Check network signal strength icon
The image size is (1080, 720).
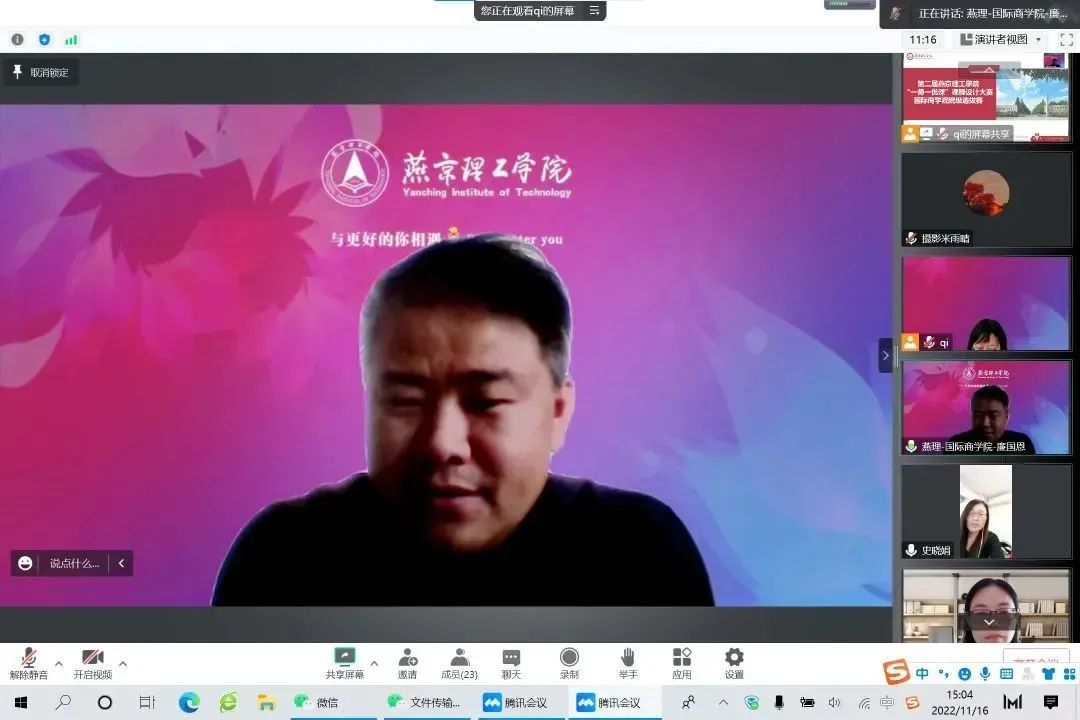click(x=71, y=40)
